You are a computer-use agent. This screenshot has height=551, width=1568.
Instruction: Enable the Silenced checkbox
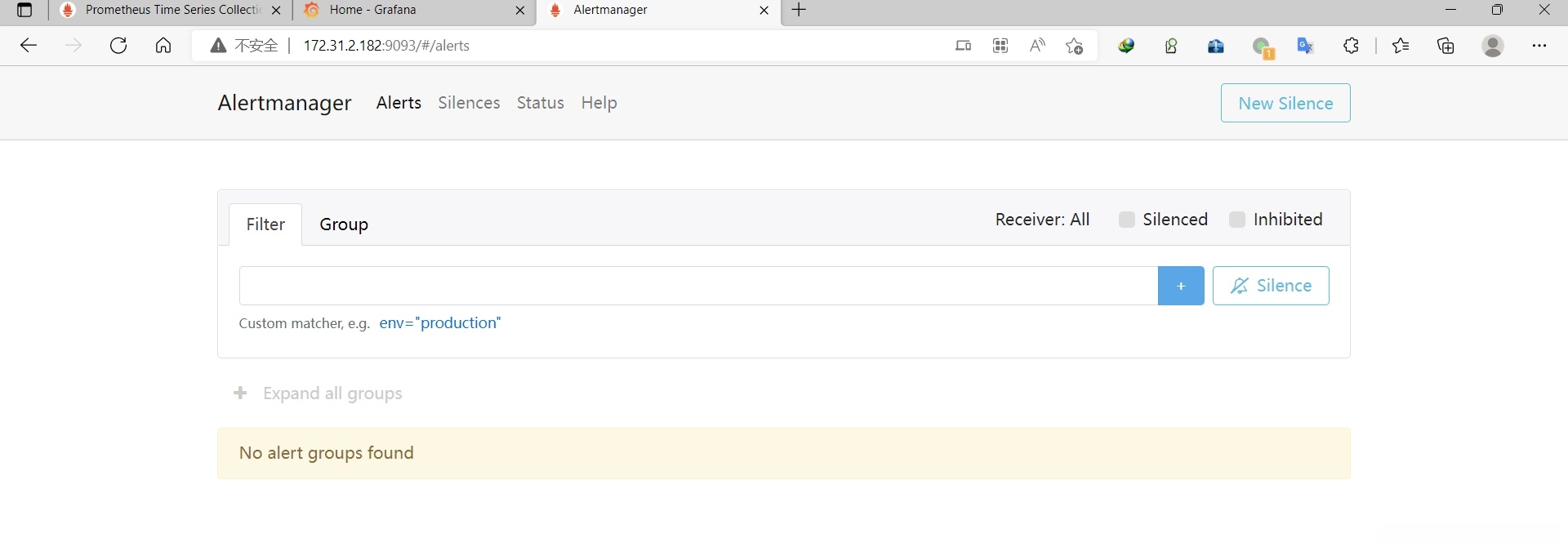[x=1127, y=220]
